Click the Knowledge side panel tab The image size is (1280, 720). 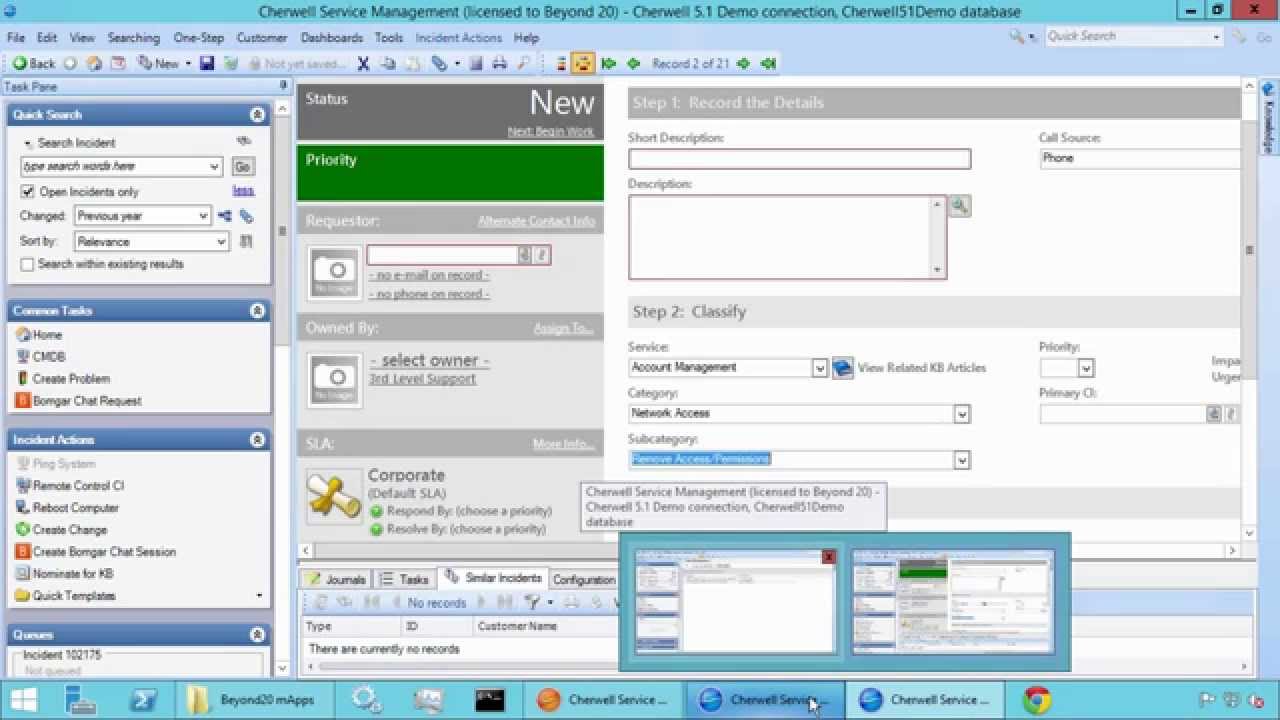[1269, 119]
